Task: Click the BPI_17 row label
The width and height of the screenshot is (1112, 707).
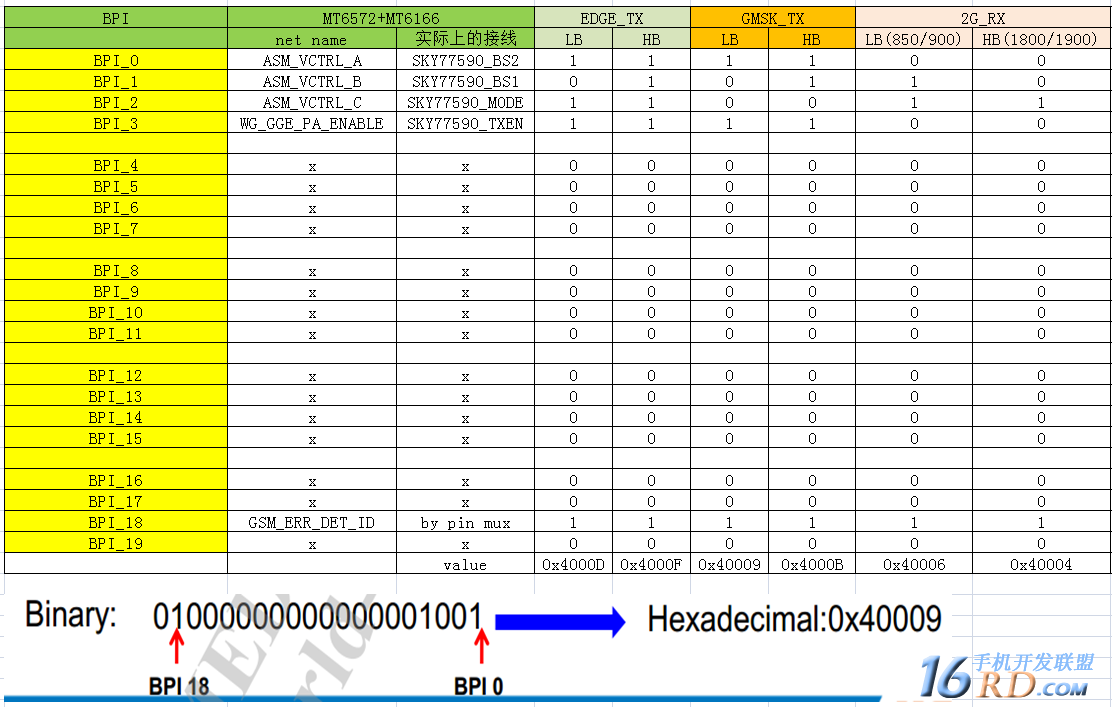Action: pyautogui.click(x=116, y=501)
